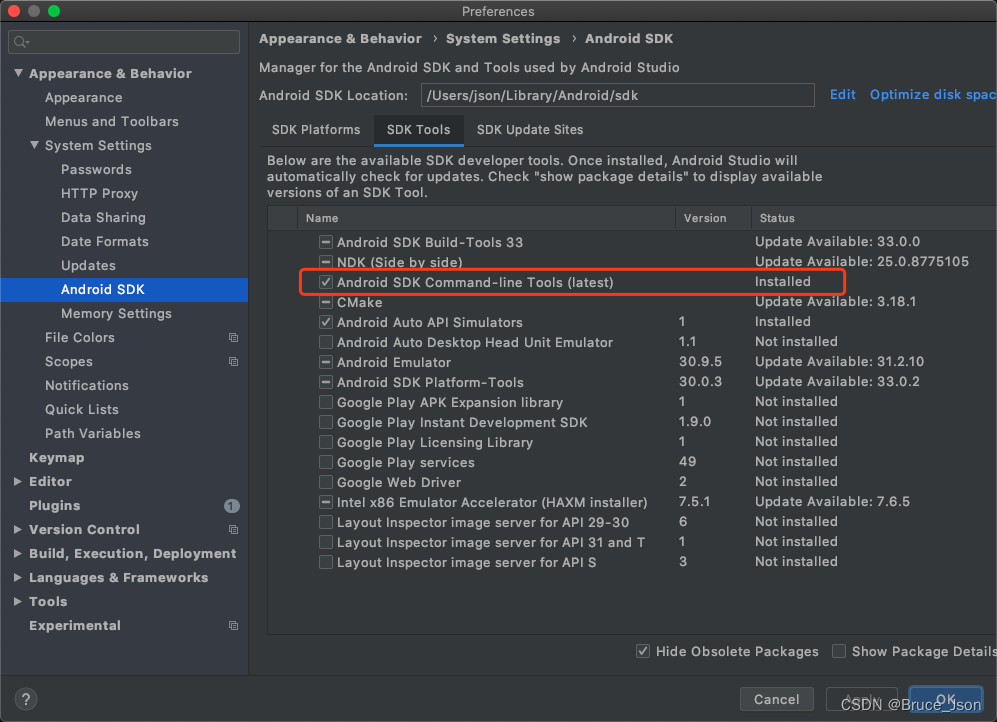Image resolution: width=997 pixels, height=722 pixels.
Task: Expand Build, Execution, Deployment section
Action: coord(18,554)
